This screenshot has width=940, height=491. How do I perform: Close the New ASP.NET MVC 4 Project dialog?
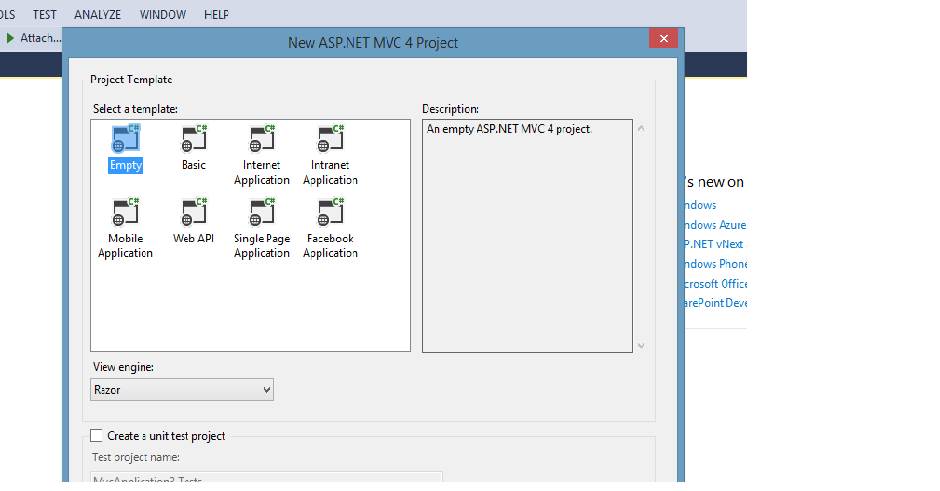coord(664,38)
